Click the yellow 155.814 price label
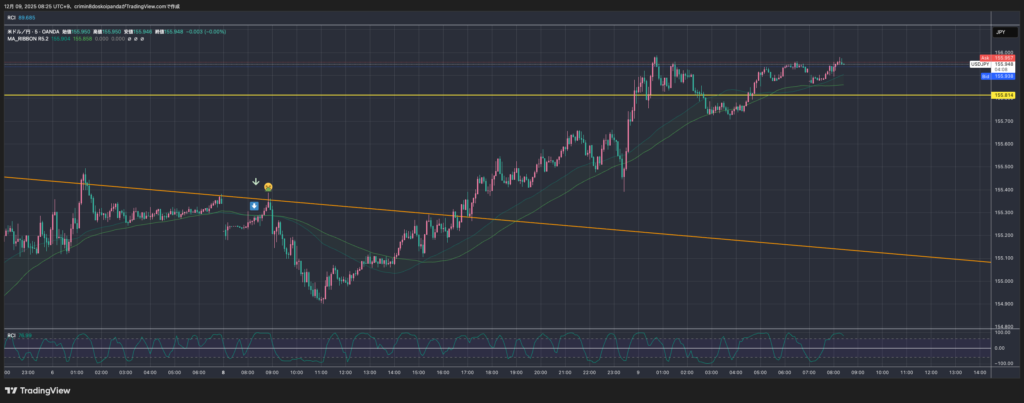Image resolution: width=1024 pixels, height=403 pixels. coord(1003,95)
